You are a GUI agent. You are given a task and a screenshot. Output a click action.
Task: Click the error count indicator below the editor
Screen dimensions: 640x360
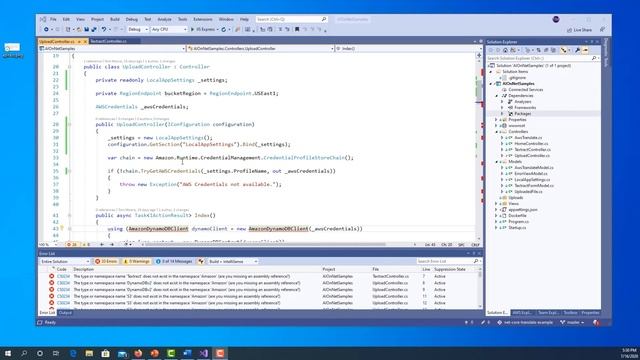72,244
